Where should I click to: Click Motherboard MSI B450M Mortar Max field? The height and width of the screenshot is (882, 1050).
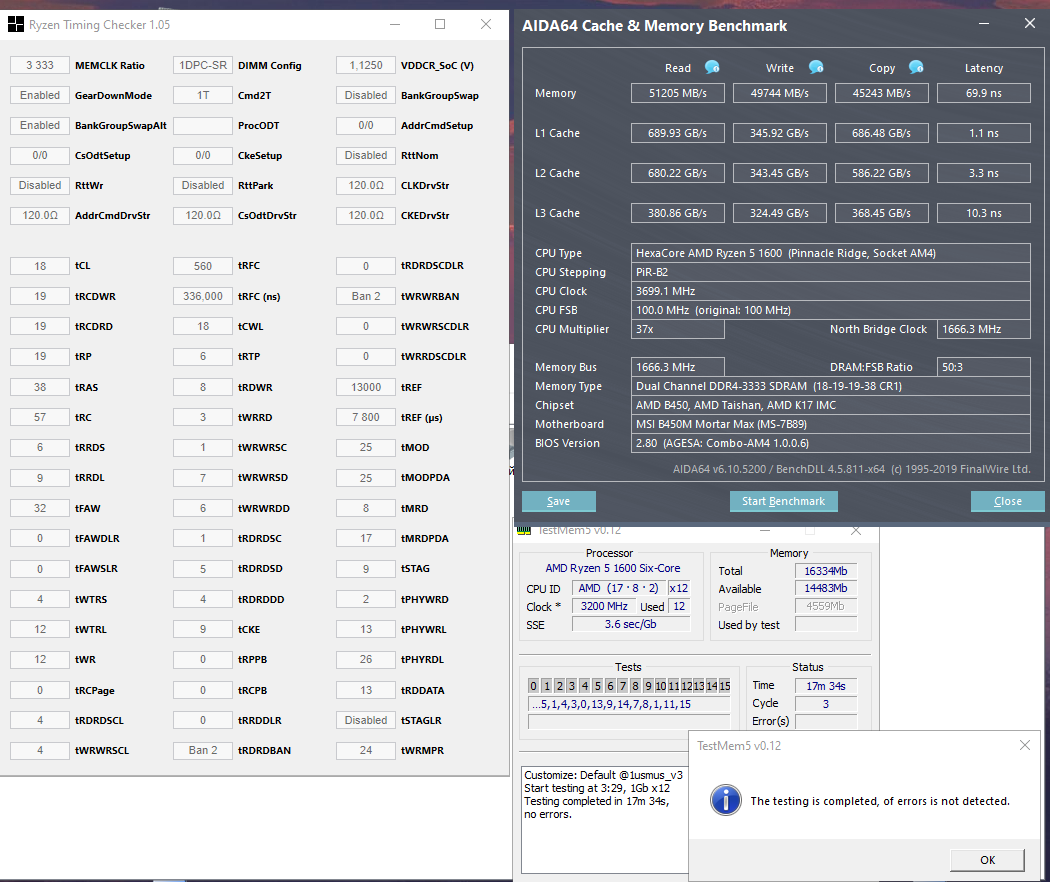pos(830,424)
